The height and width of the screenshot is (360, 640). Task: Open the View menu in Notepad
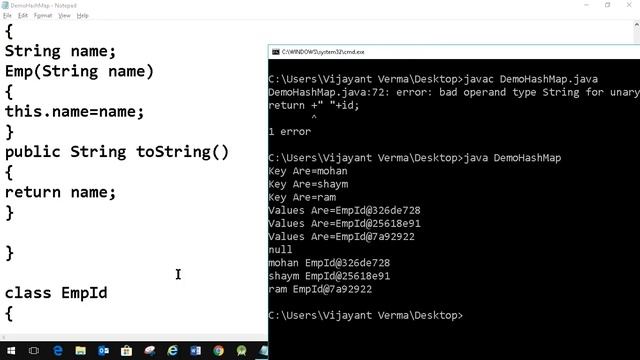[64, 16]
